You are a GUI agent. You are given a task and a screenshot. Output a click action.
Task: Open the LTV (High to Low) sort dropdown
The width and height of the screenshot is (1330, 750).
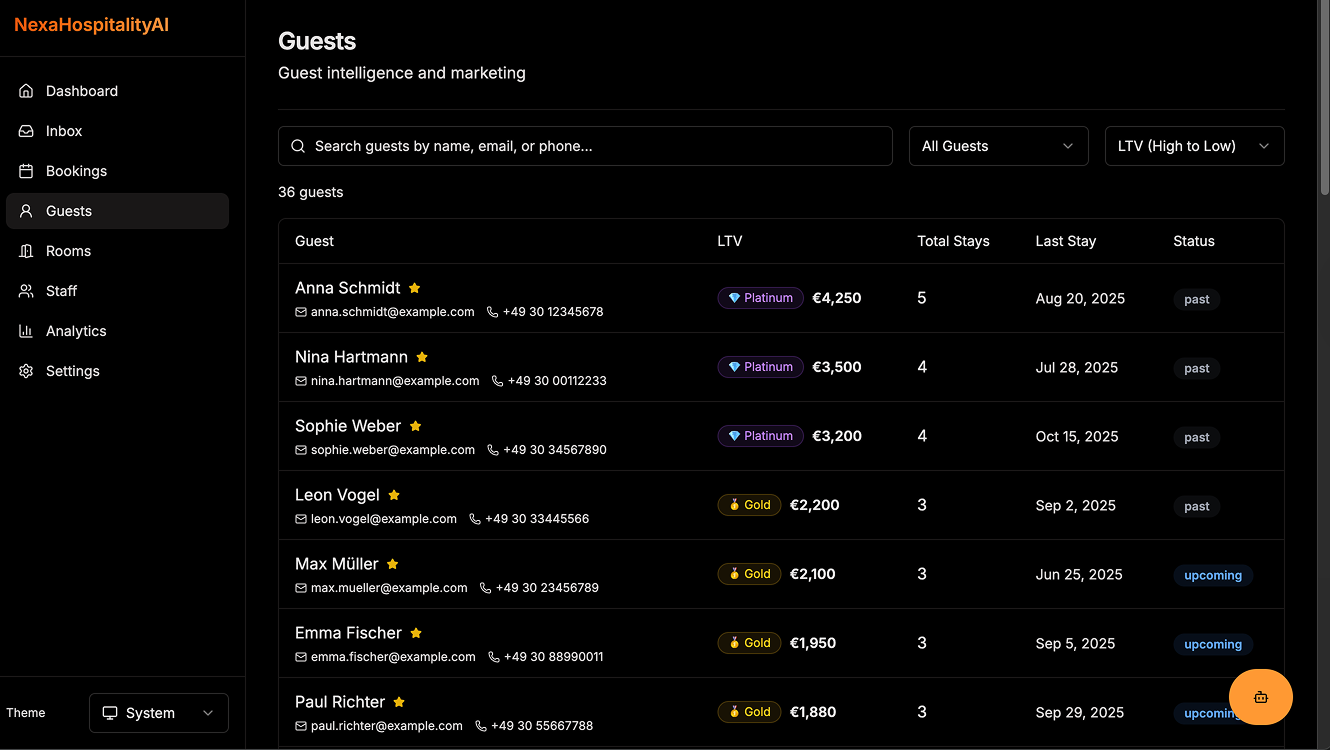tap(1194, 146)
